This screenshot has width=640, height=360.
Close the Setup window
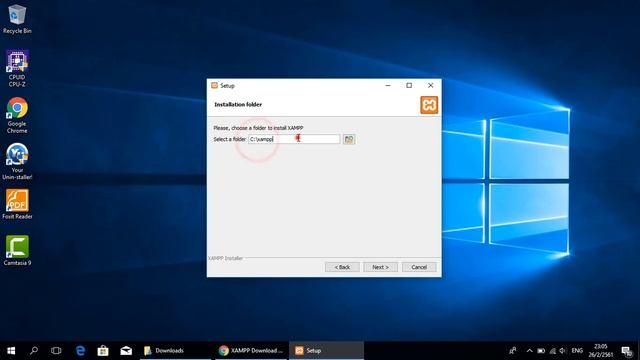point(431,85)
